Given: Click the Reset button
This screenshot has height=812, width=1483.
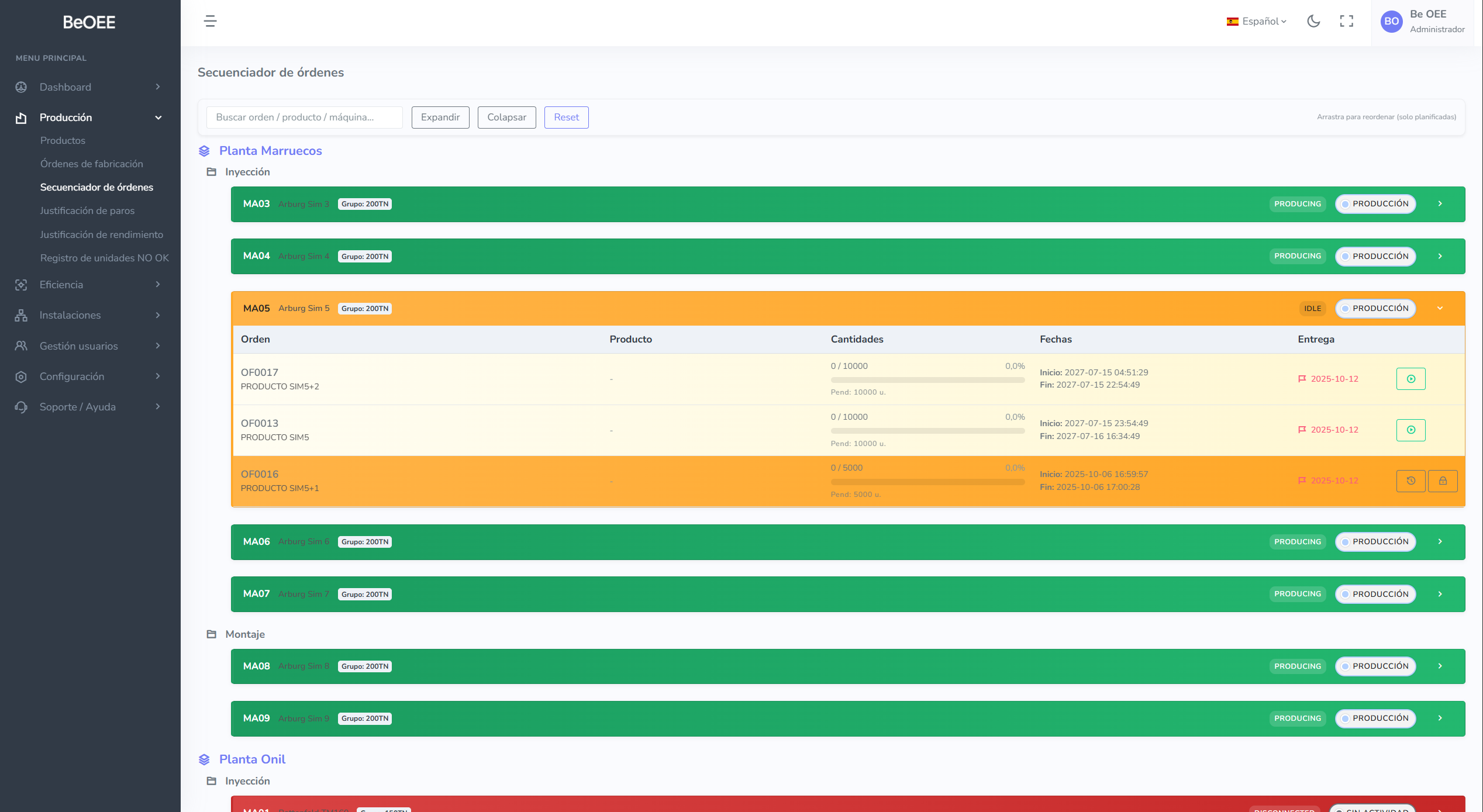Looking at the screenshot, I should (x=566, y=118).
